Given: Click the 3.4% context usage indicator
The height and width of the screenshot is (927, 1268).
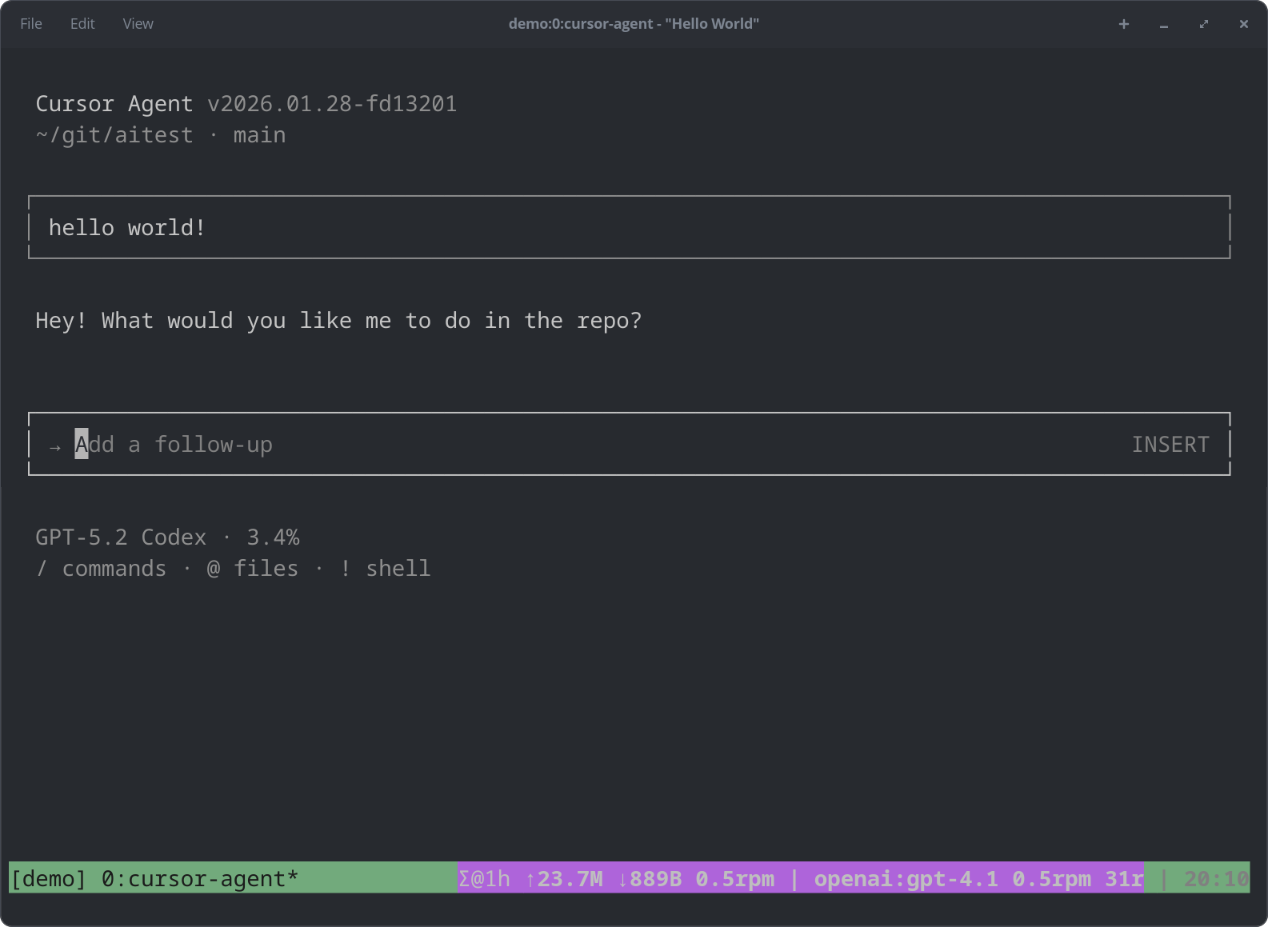Looking at the screenshot, I should 273,537.
